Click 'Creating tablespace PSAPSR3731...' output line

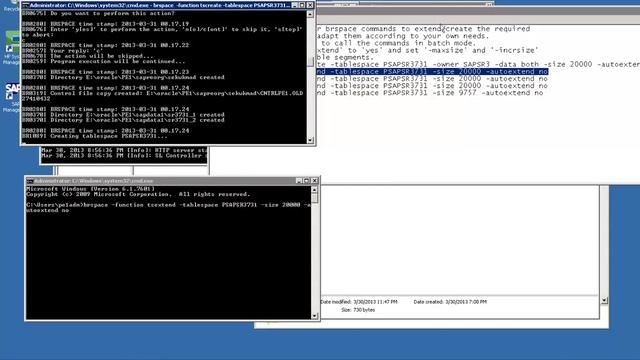(x=95, y=136)
